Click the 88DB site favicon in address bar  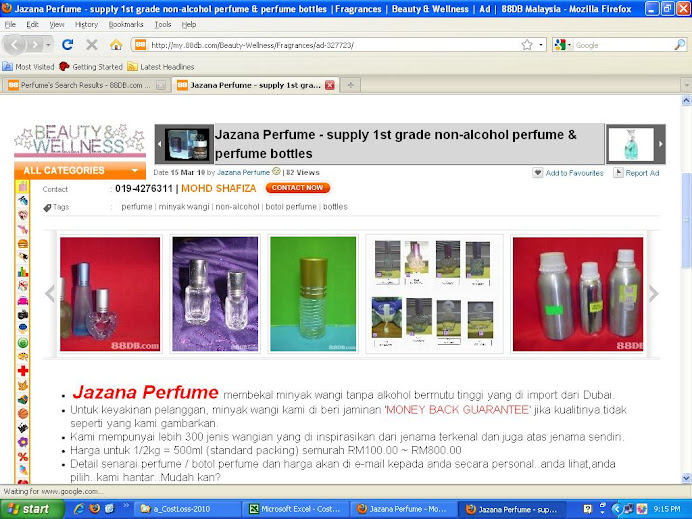coord(140,45)
